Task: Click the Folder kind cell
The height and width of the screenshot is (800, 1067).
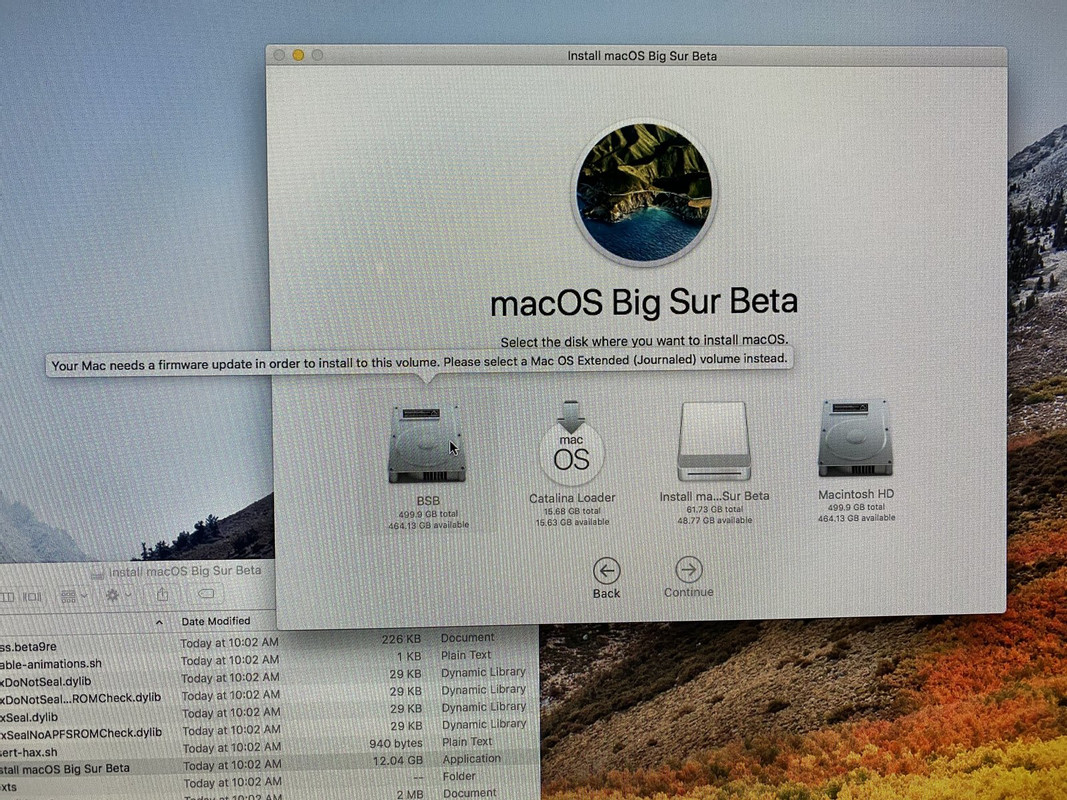Action: (459, 776)
